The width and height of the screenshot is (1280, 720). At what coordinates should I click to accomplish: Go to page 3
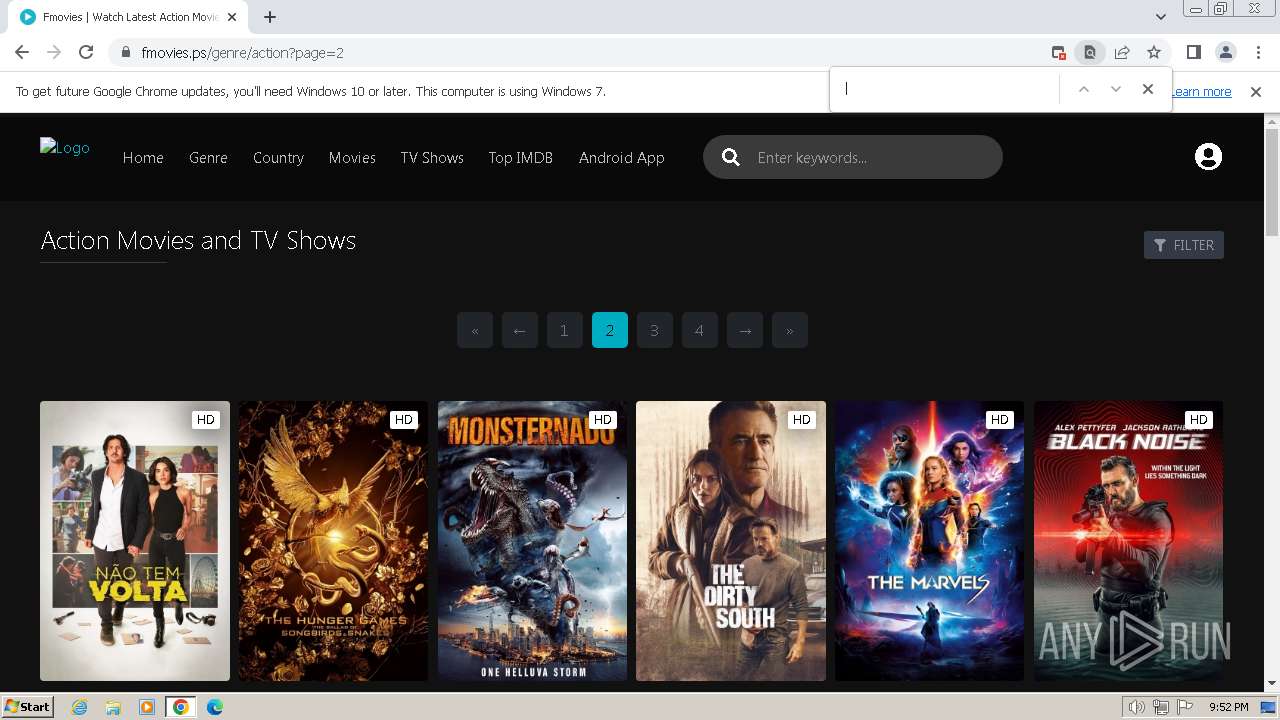tap(655, 330)
